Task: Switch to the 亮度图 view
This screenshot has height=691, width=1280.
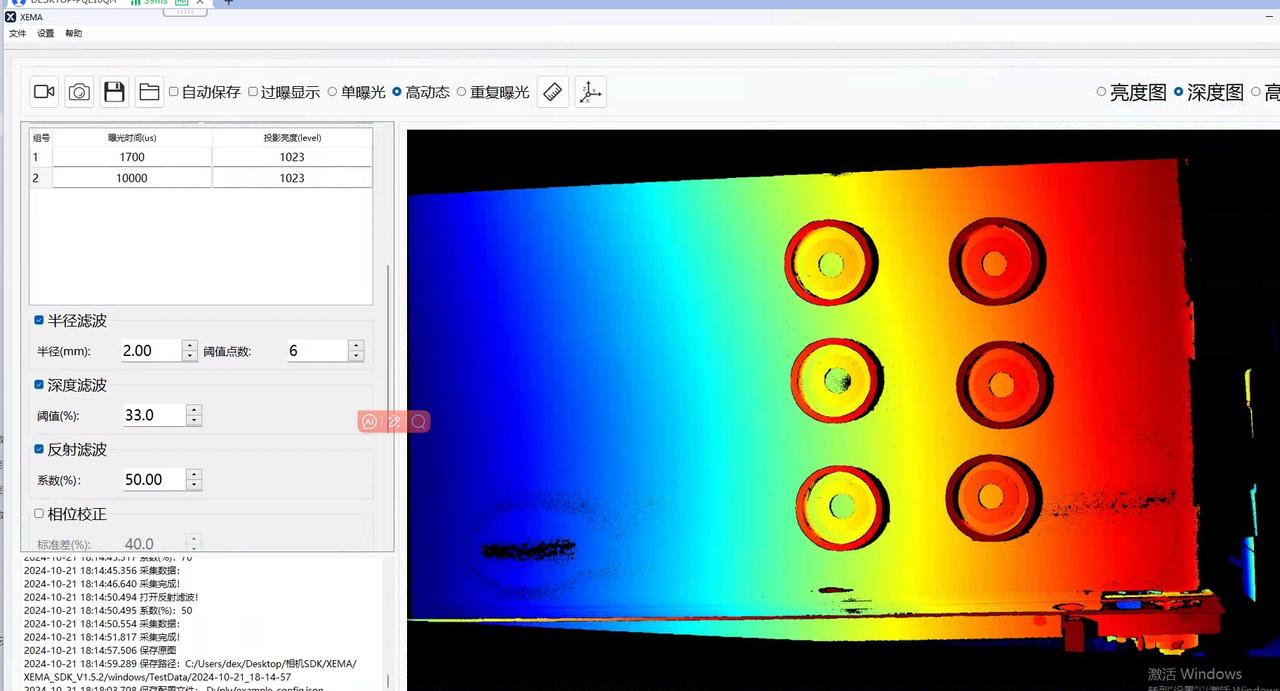Action: point(1101,92)
